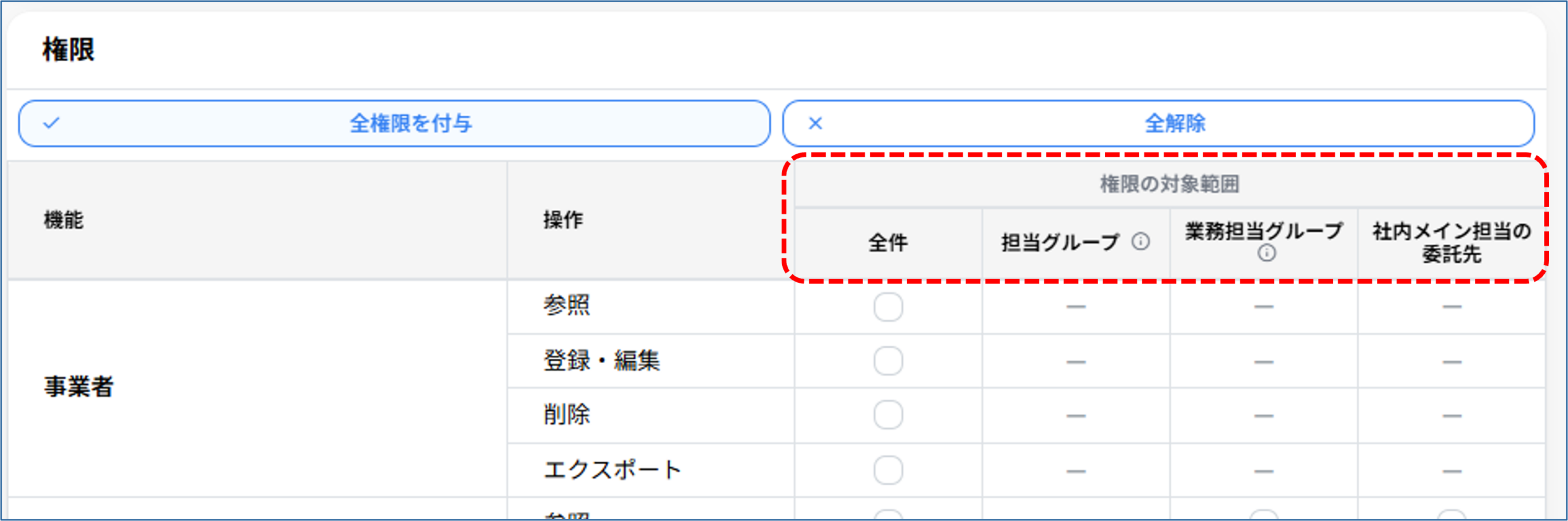Click info icon under 業務担当グループ

(x=1266, y=253)
